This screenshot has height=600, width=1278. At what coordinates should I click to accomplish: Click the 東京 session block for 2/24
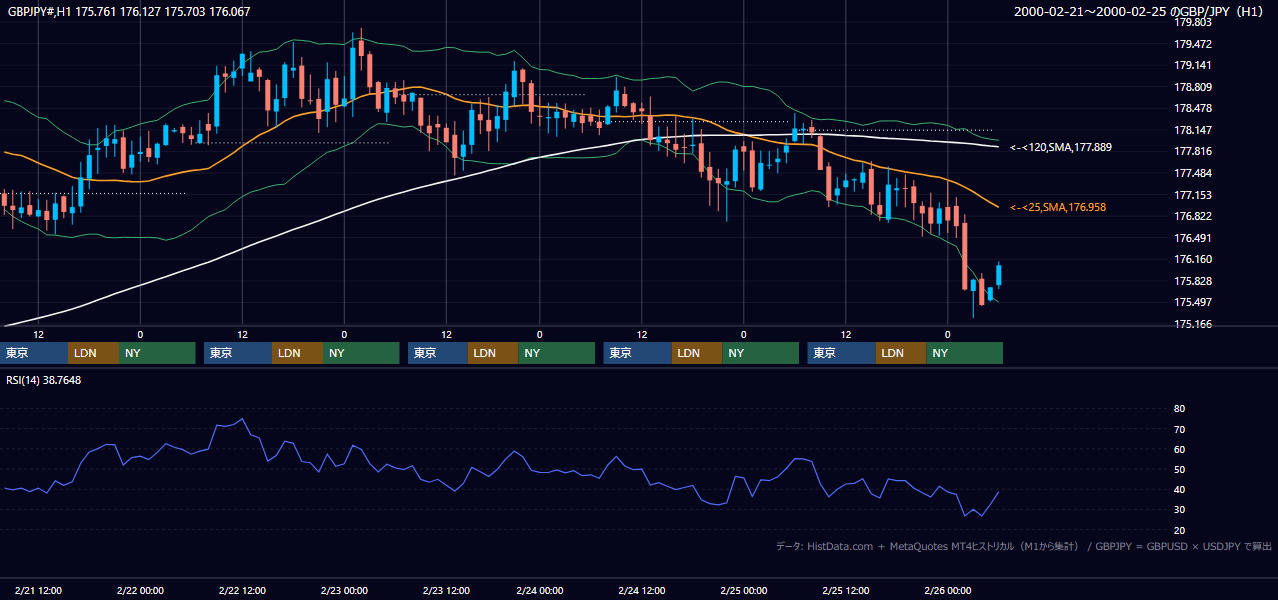pos(638,353)
